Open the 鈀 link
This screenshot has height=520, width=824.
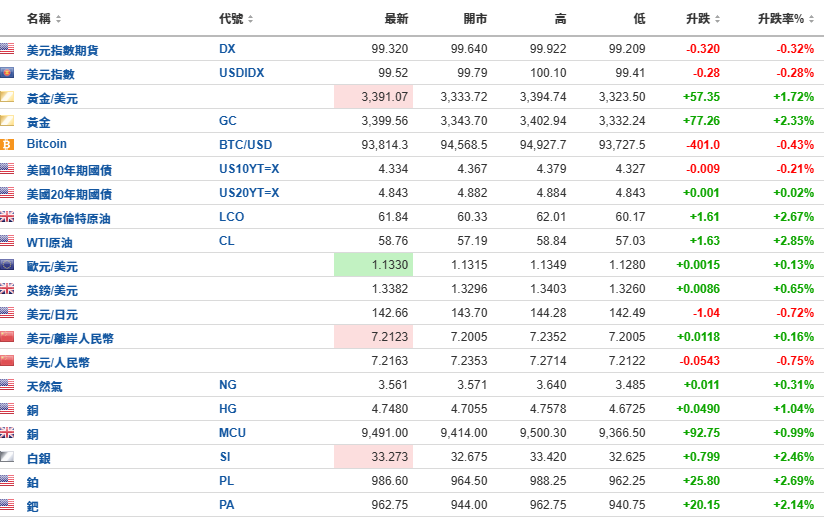click(x=33, y=506)
